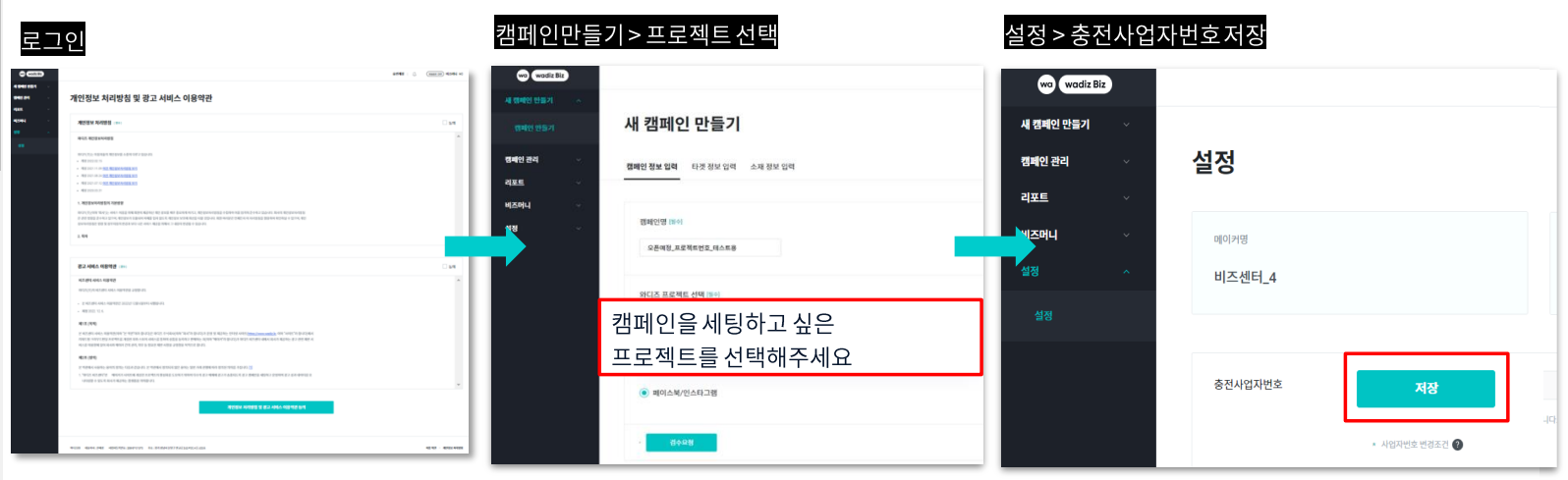The height and width of the screenshot is (480, 1568).
Task: Expand 새 캠페인 만들기 chevron in the settings screen sidebar
Action: [x=1126, y=125]
